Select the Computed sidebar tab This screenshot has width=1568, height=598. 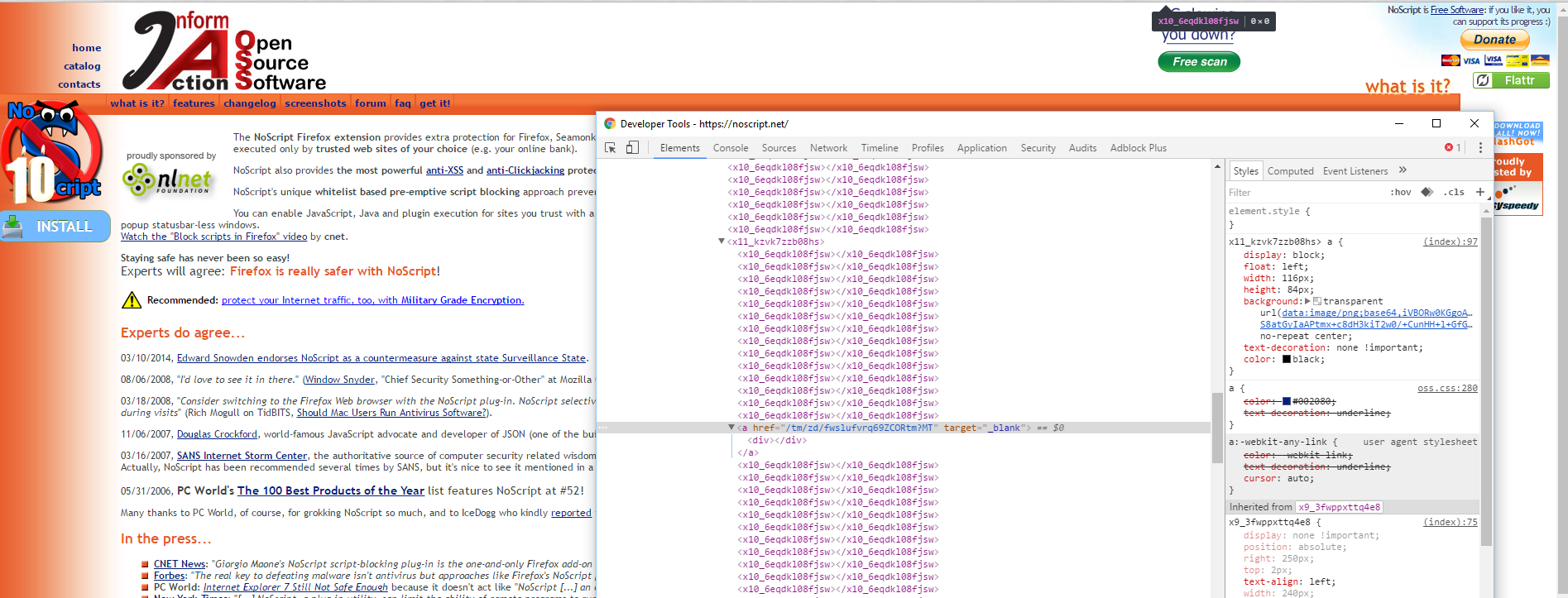1290,170
